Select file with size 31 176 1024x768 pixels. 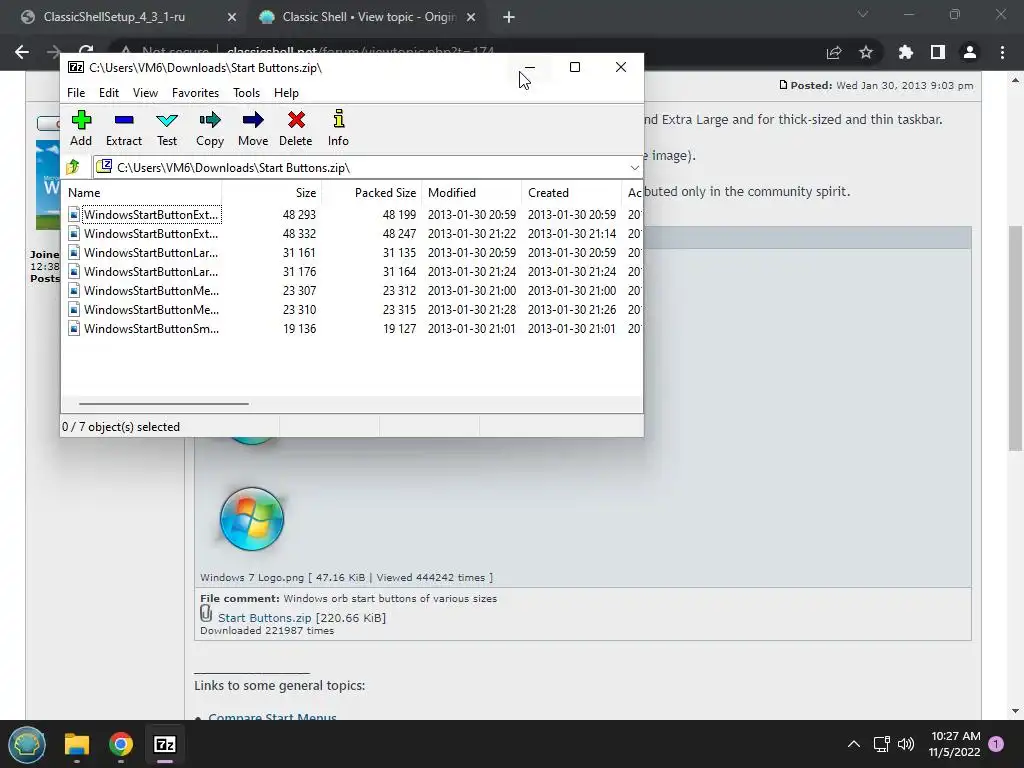click(x=353, y=271)
